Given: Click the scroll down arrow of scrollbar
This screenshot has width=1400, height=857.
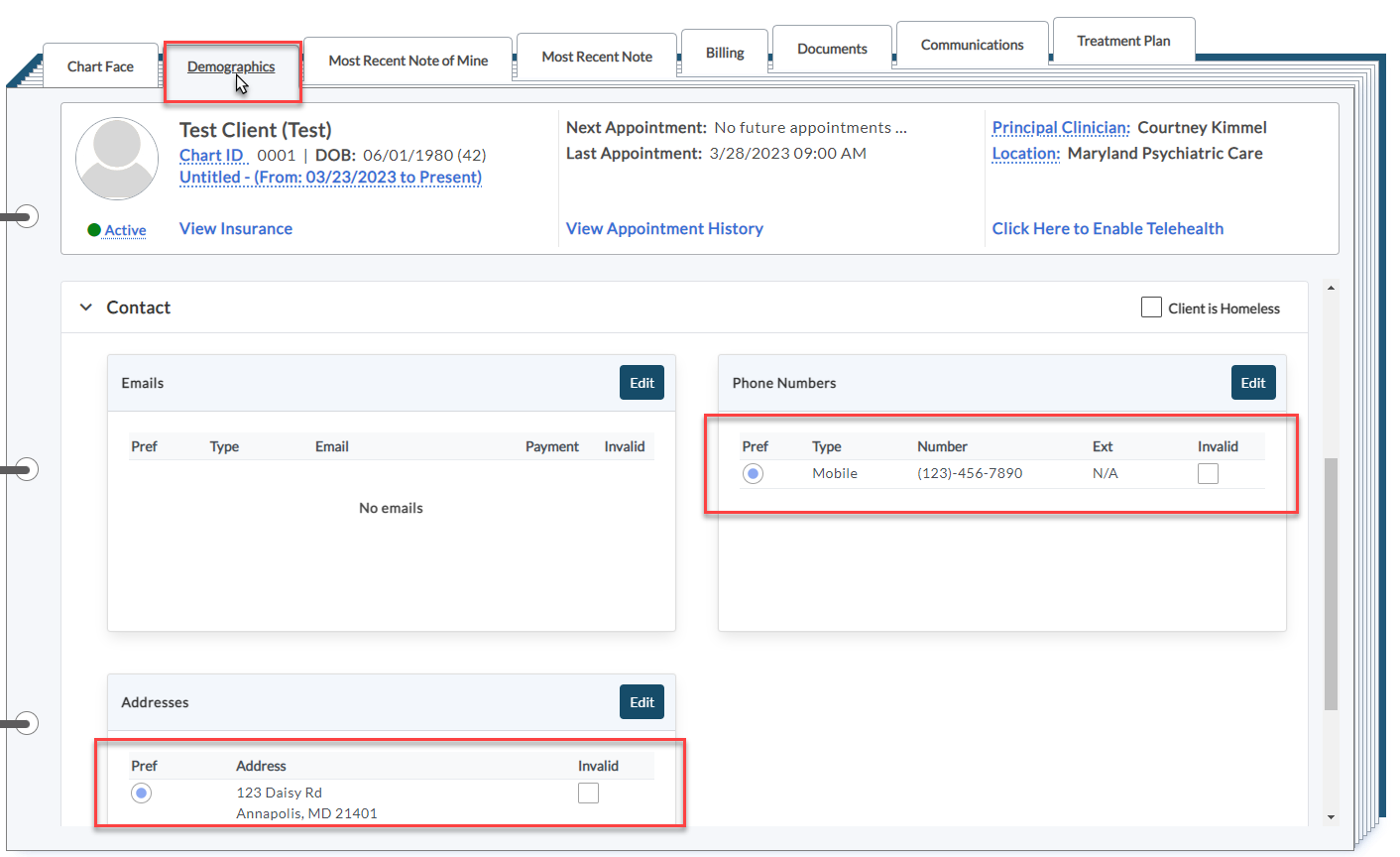Looking at the screenshot, I should coord(1331,817).
